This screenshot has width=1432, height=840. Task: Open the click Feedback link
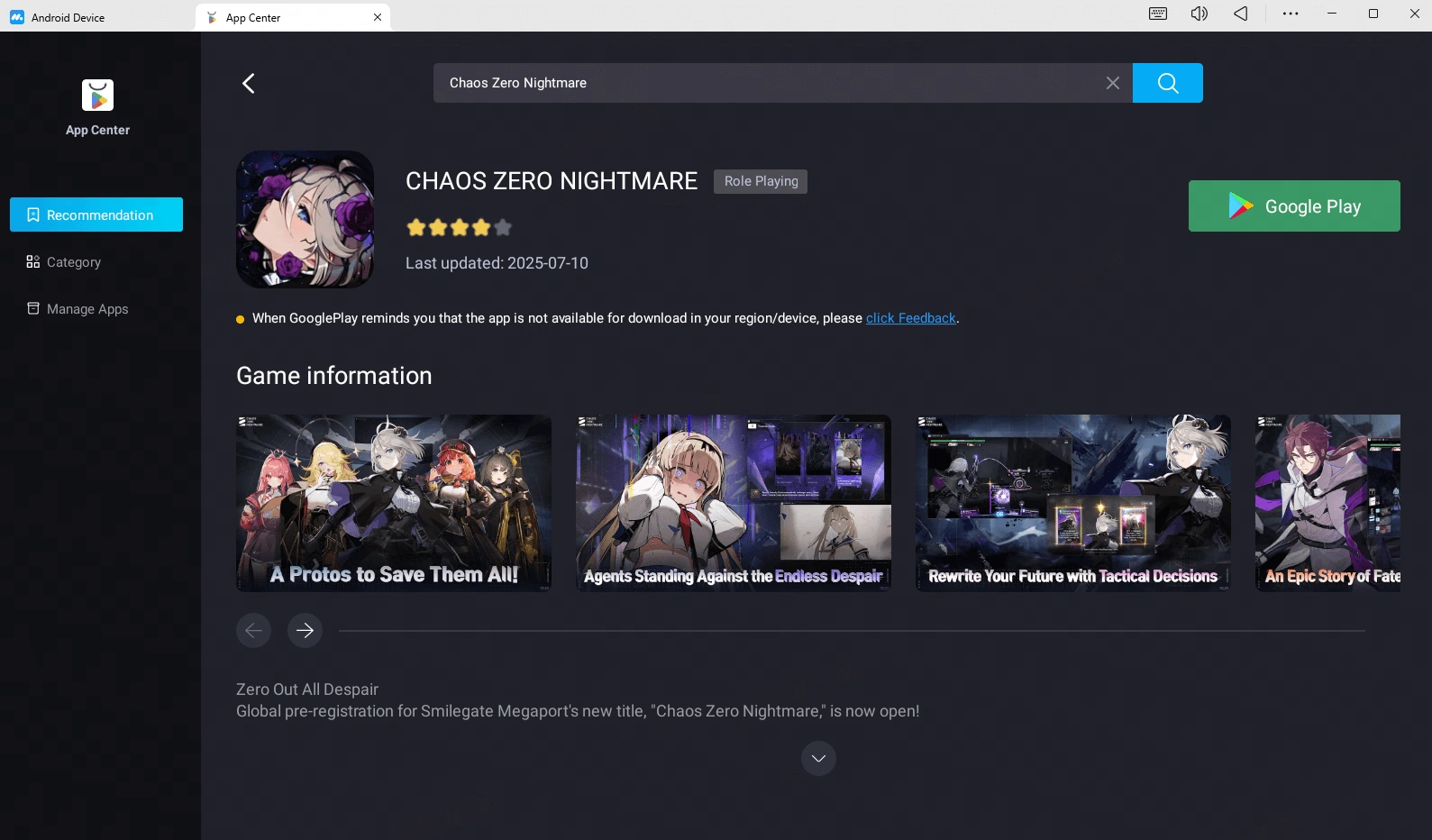point(910,318)
